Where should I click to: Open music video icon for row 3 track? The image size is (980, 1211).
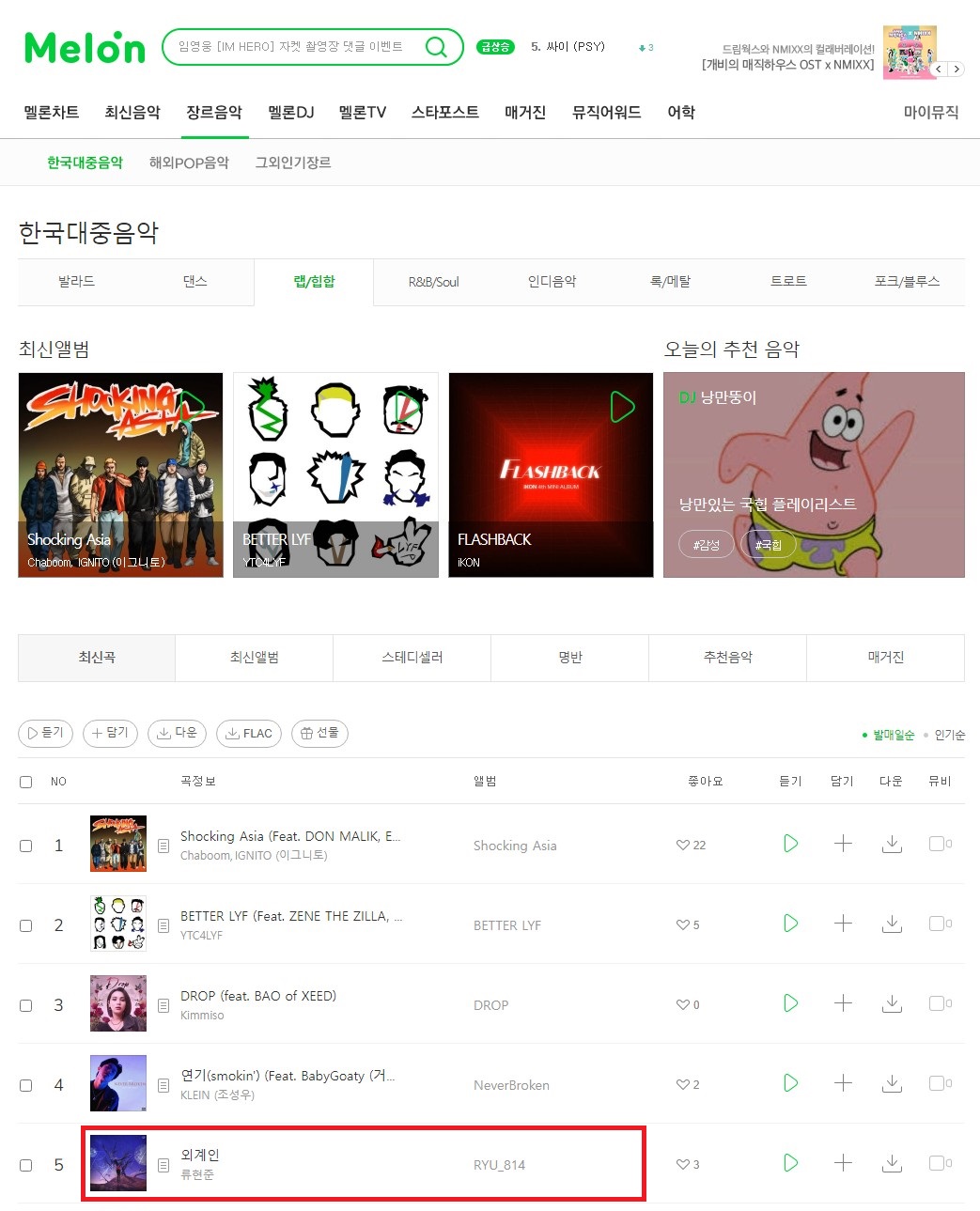tap(937, 1003)
